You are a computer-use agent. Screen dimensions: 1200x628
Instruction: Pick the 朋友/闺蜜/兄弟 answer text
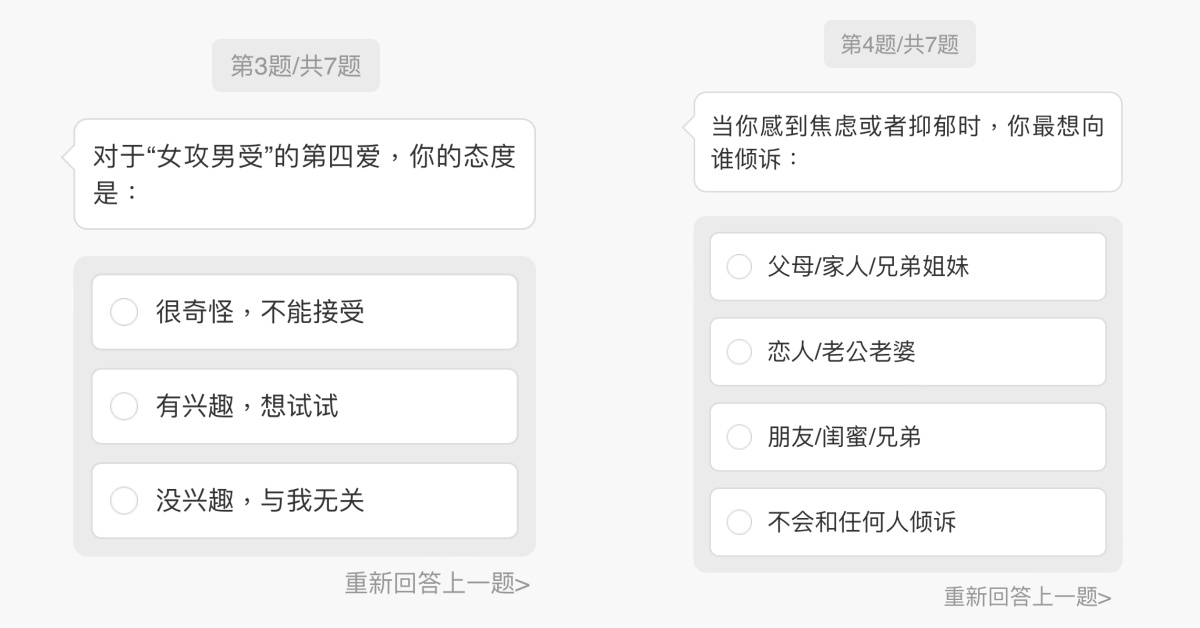[x=844, y=437]
